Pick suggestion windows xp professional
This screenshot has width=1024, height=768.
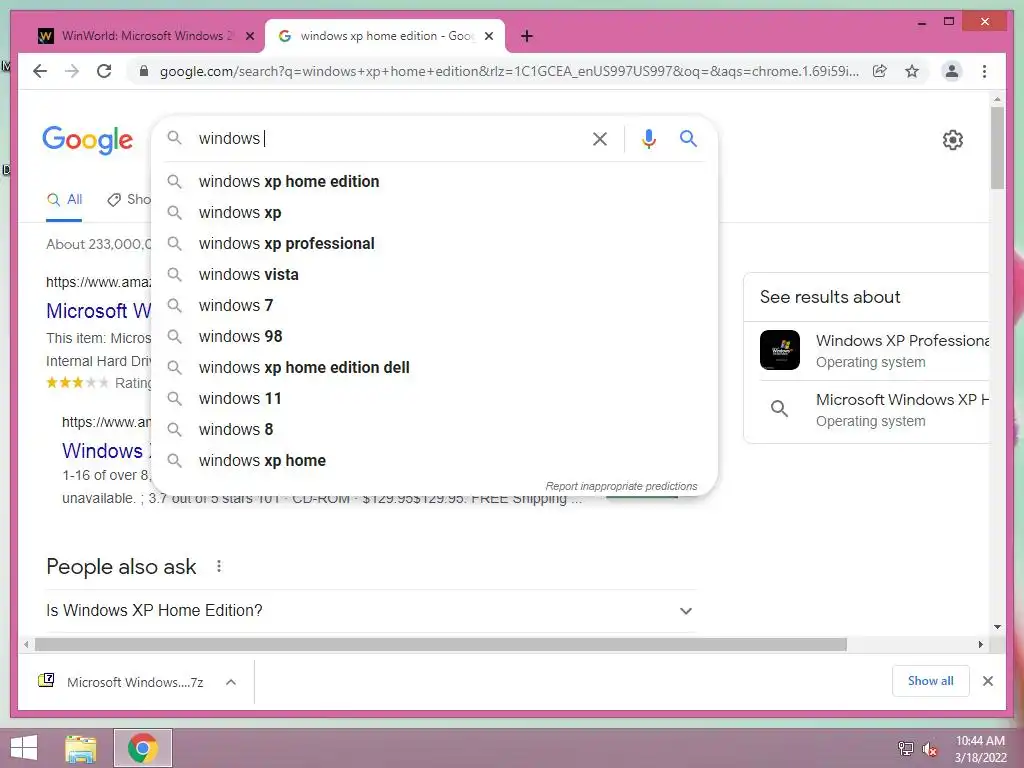pyautogui.click(x=434, y=244)
